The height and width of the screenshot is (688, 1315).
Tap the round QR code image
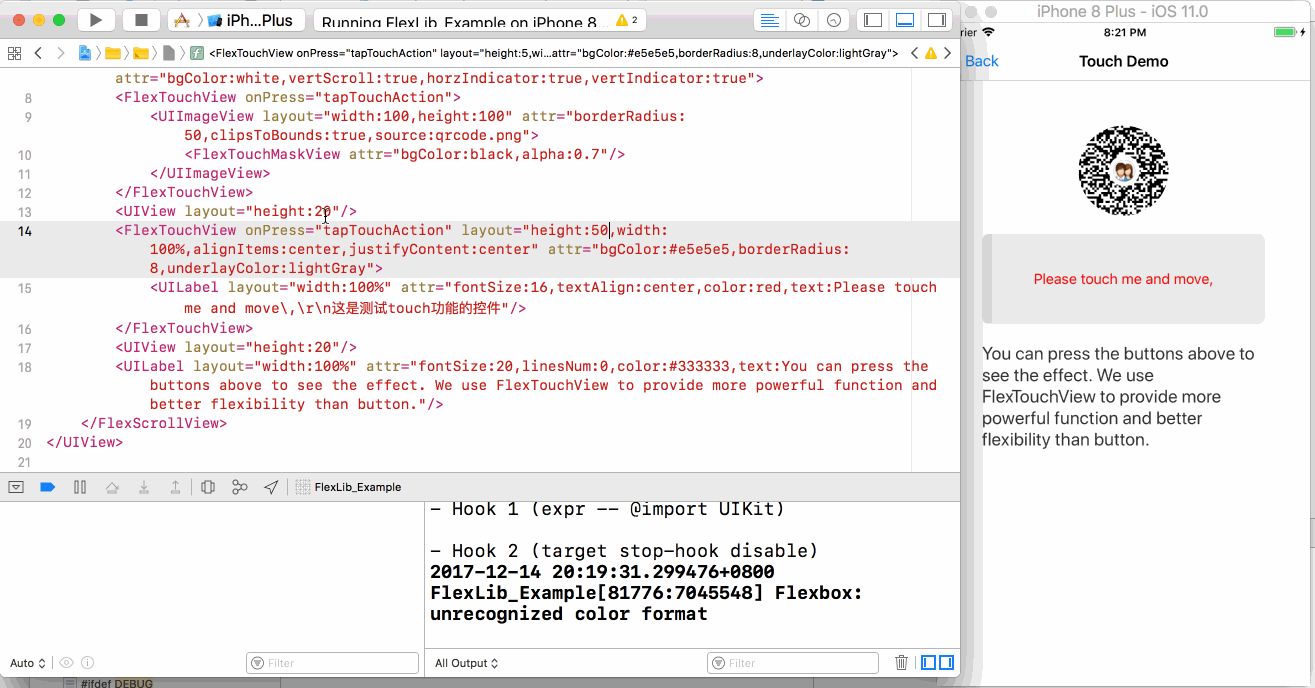[1123, 171]
